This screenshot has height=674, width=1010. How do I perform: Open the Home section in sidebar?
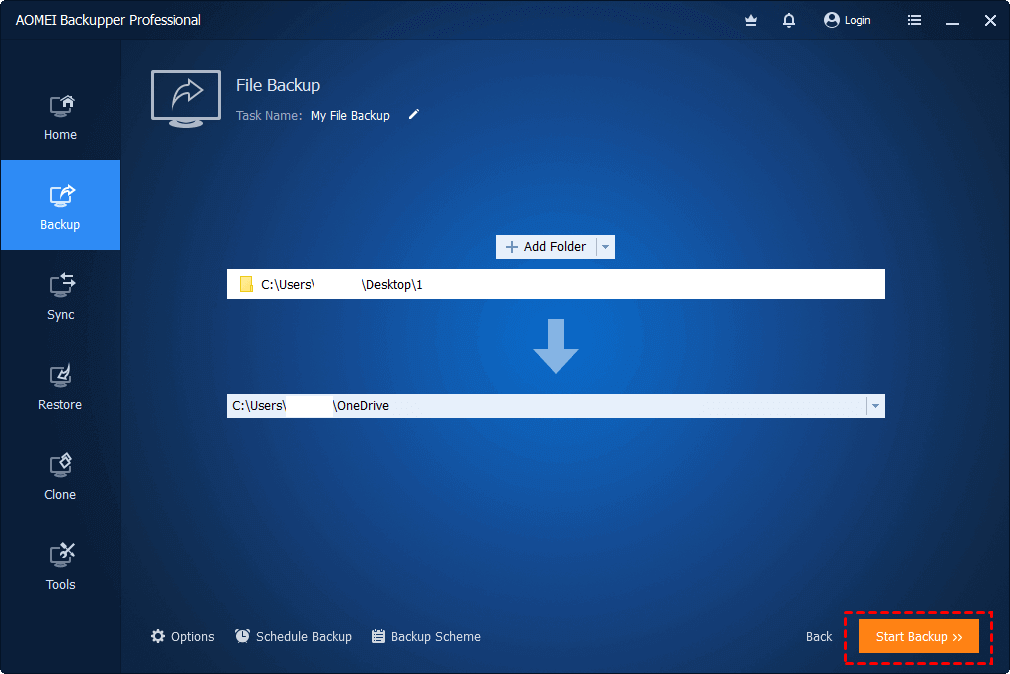(x=61, y=116)
